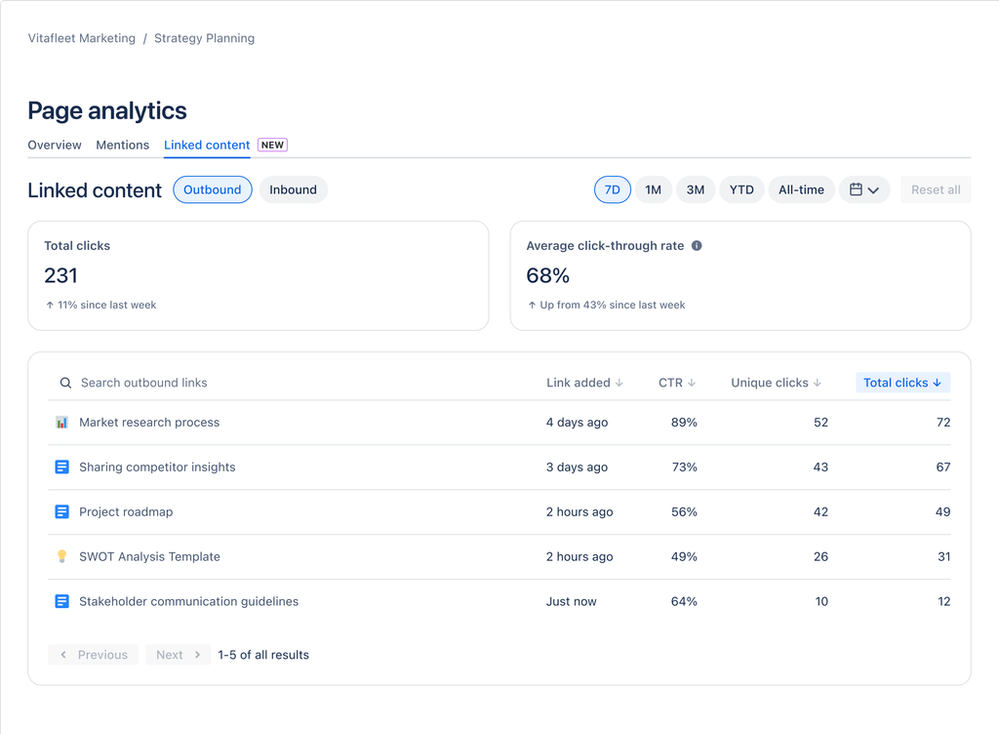This screenshot has height=734, width=999.
Task: Choose the 1M time range
Action: pos(653,190)
